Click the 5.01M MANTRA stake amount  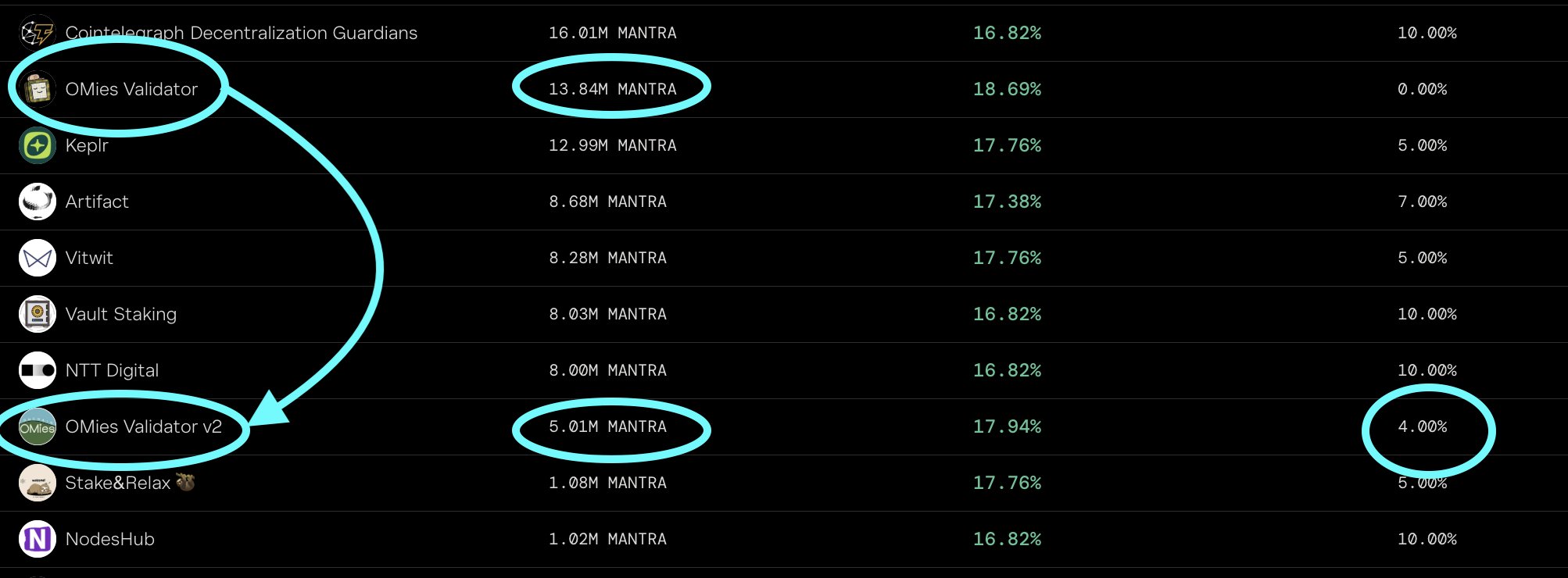(607, 427)
